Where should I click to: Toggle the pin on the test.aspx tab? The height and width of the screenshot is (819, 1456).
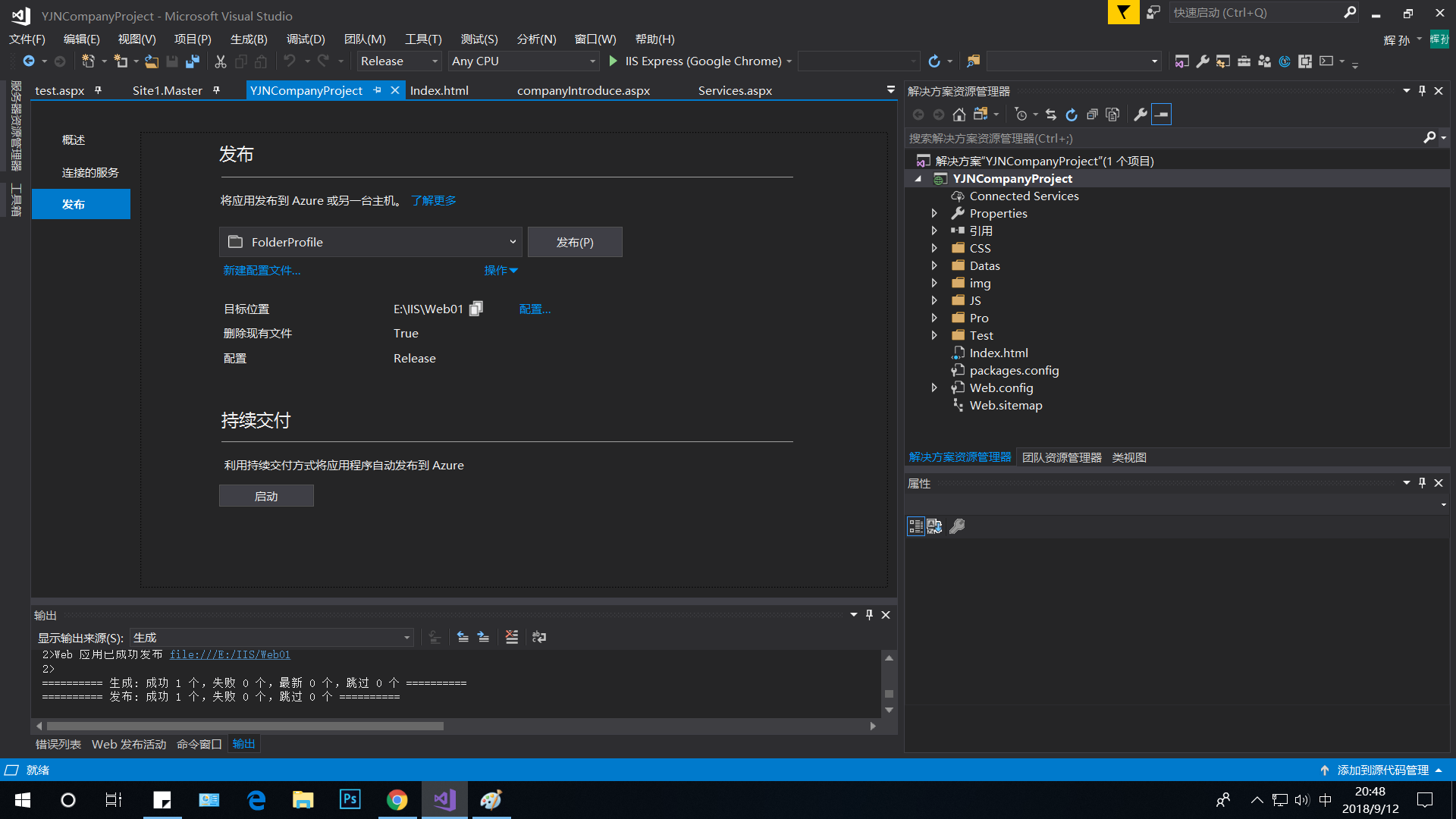tap(98, 90)
